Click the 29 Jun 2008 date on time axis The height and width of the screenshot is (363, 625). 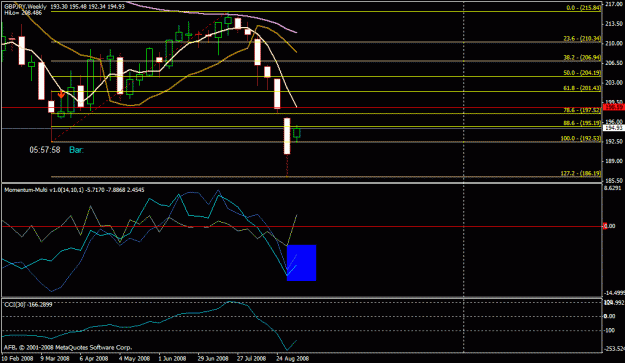coord(213,358)
